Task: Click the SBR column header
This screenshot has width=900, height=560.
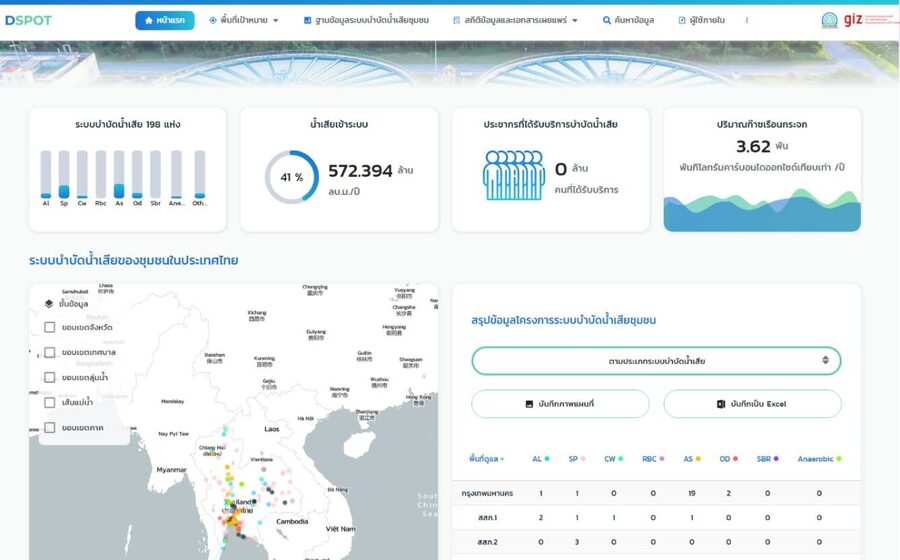Action: tap(767, 459)
